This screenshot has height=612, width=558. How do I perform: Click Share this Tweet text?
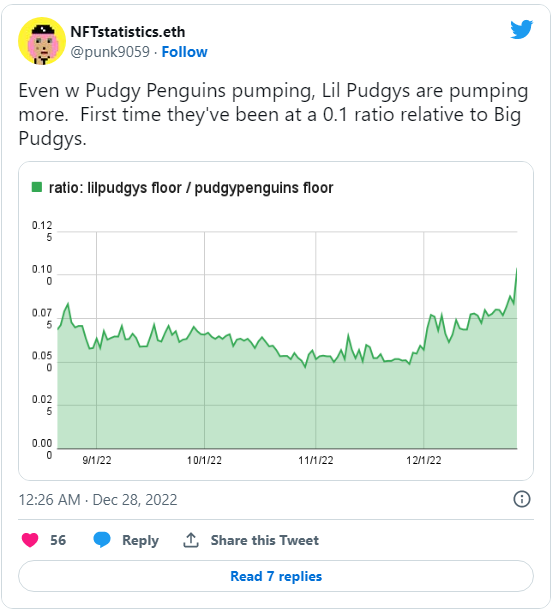click(x=265, y=540)
